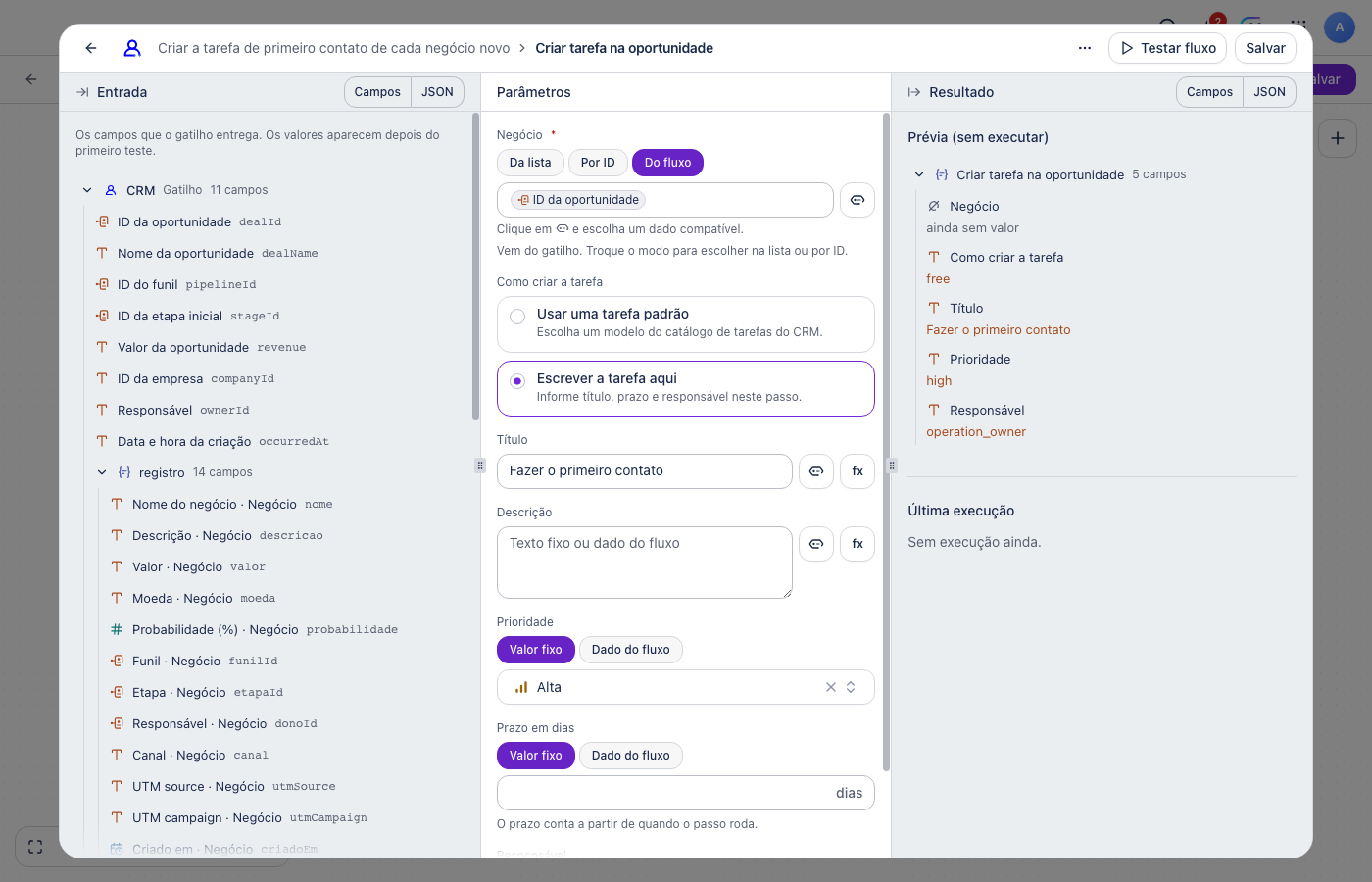Go to the flow name breadcrumb link
This screenshot has height=882, width=1372.
tap(334, 48)
